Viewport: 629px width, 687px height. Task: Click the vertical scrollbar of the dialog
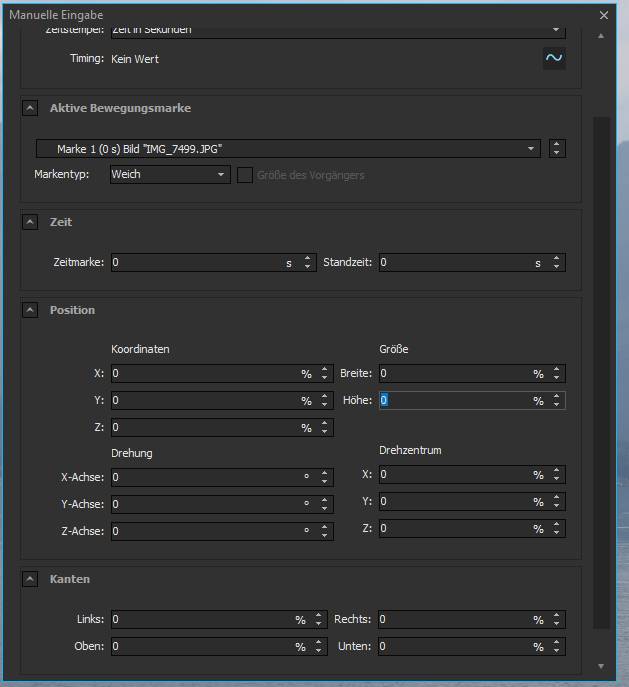coord(600,370)
